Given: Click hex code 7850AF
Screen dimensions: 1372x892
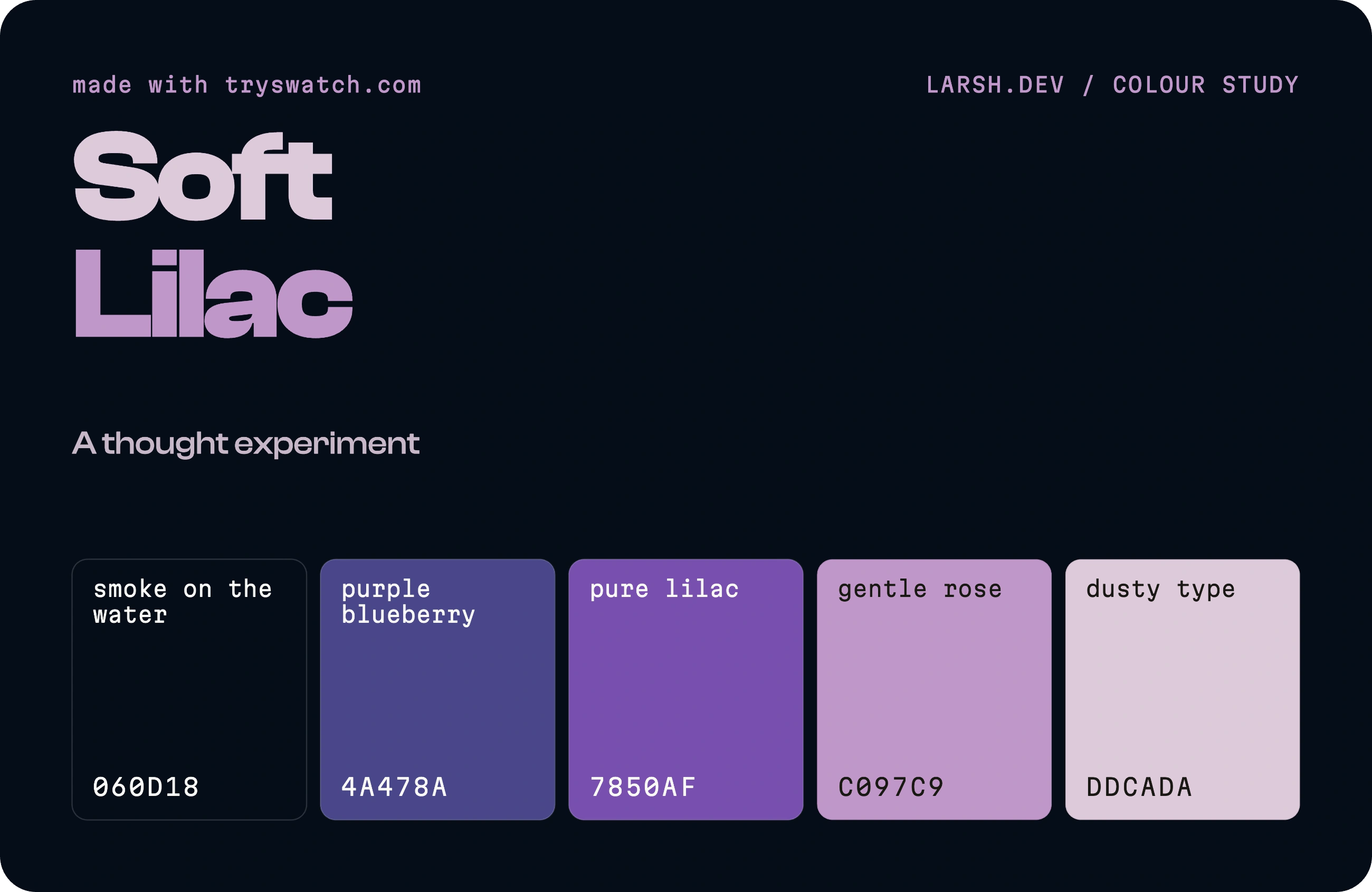Looking at the screenshot, I should [x=643, y=787].
